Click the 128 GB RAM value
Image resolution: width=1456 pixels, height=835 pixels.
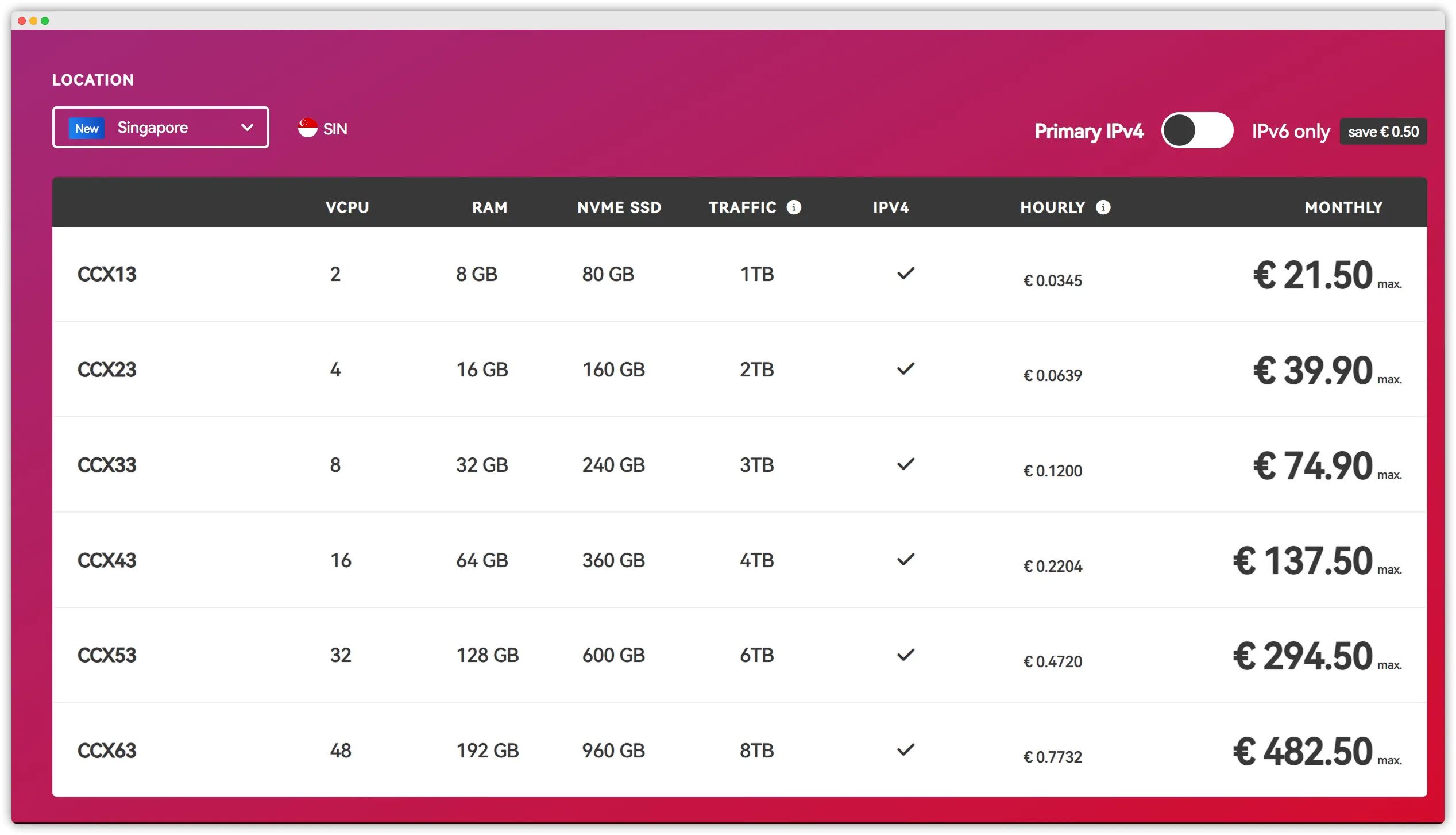(x=488, y=655)
